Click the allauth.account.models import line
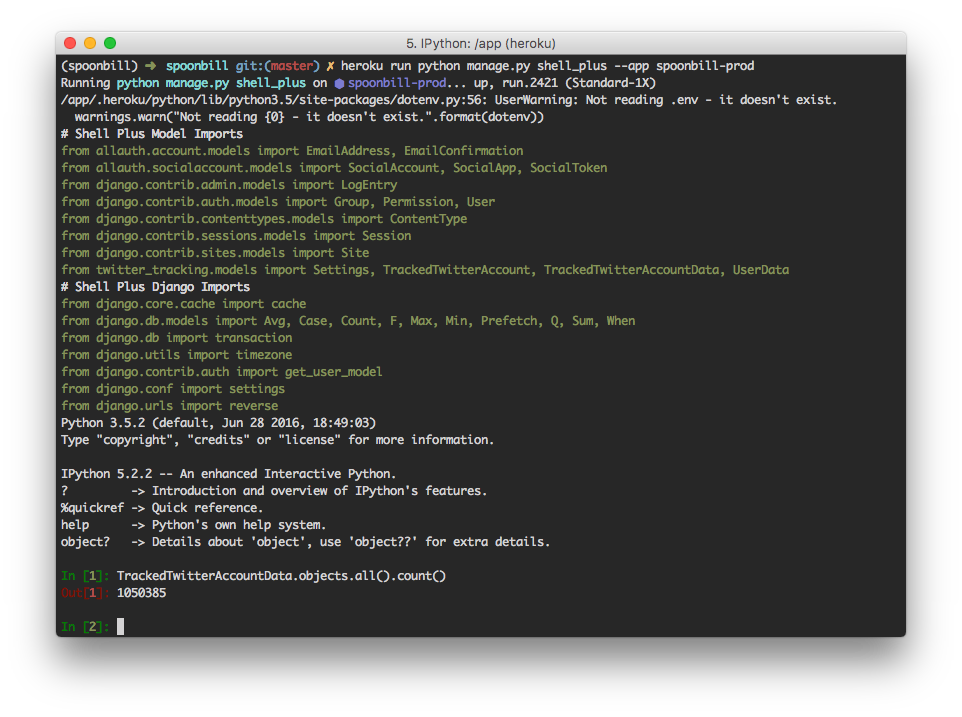The height and width of the screenshot is (717, 962). coord(292,151)
